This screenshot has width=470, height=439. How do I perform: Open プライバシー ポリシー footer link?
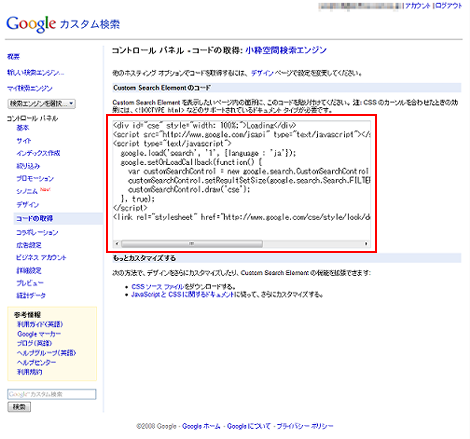click(x=305, y=426)
